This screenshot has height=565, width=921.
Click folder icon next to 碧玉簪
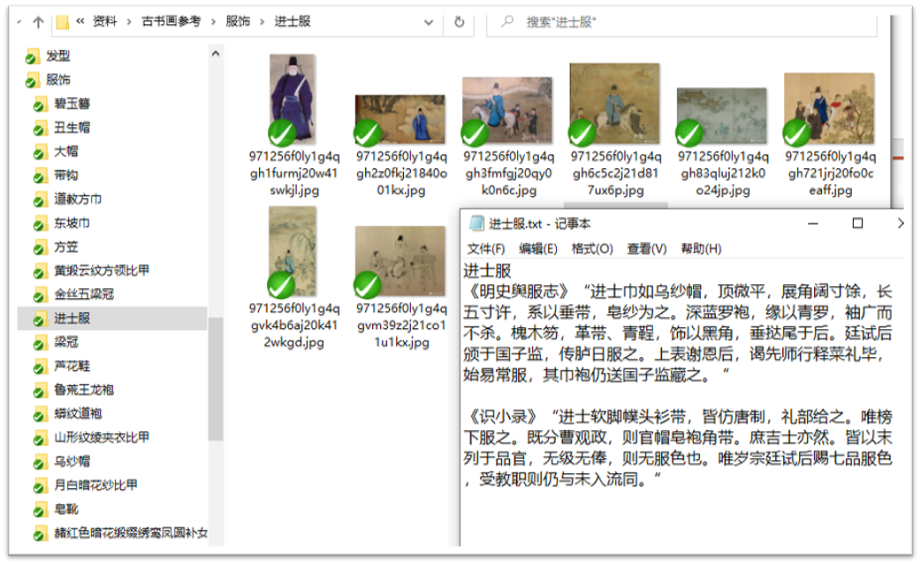39,105
